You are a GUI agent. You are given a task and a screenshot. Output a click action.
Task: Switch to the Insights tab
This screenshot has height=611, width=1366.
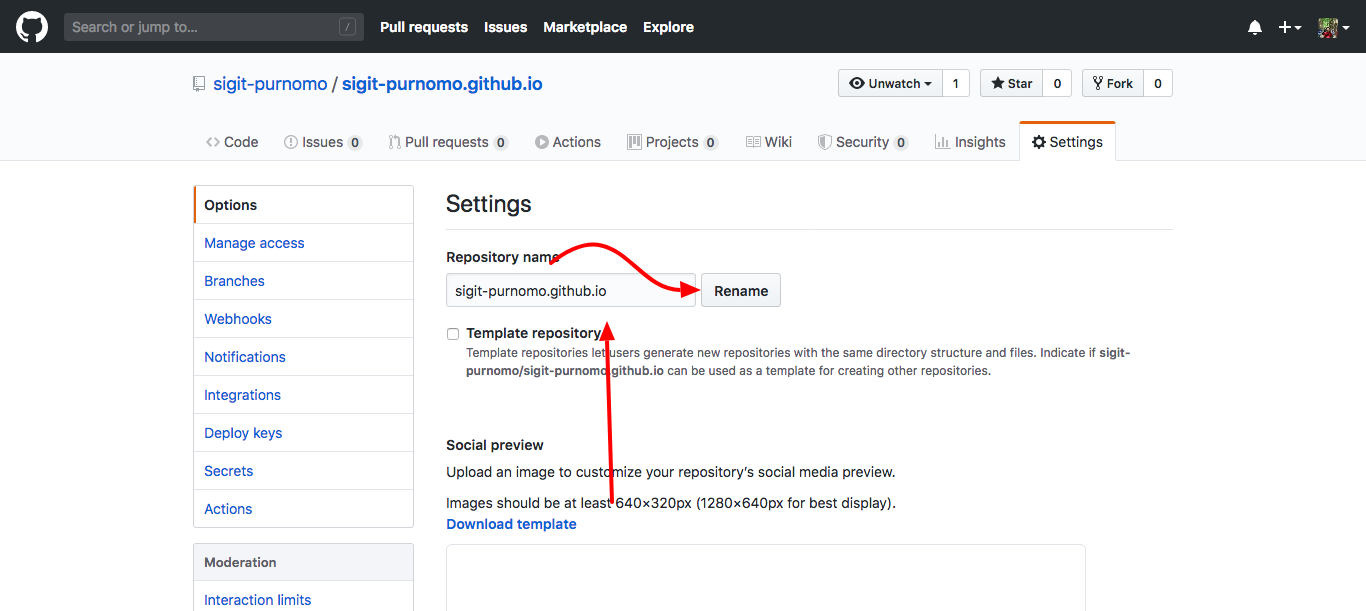(x=970, y=142)
